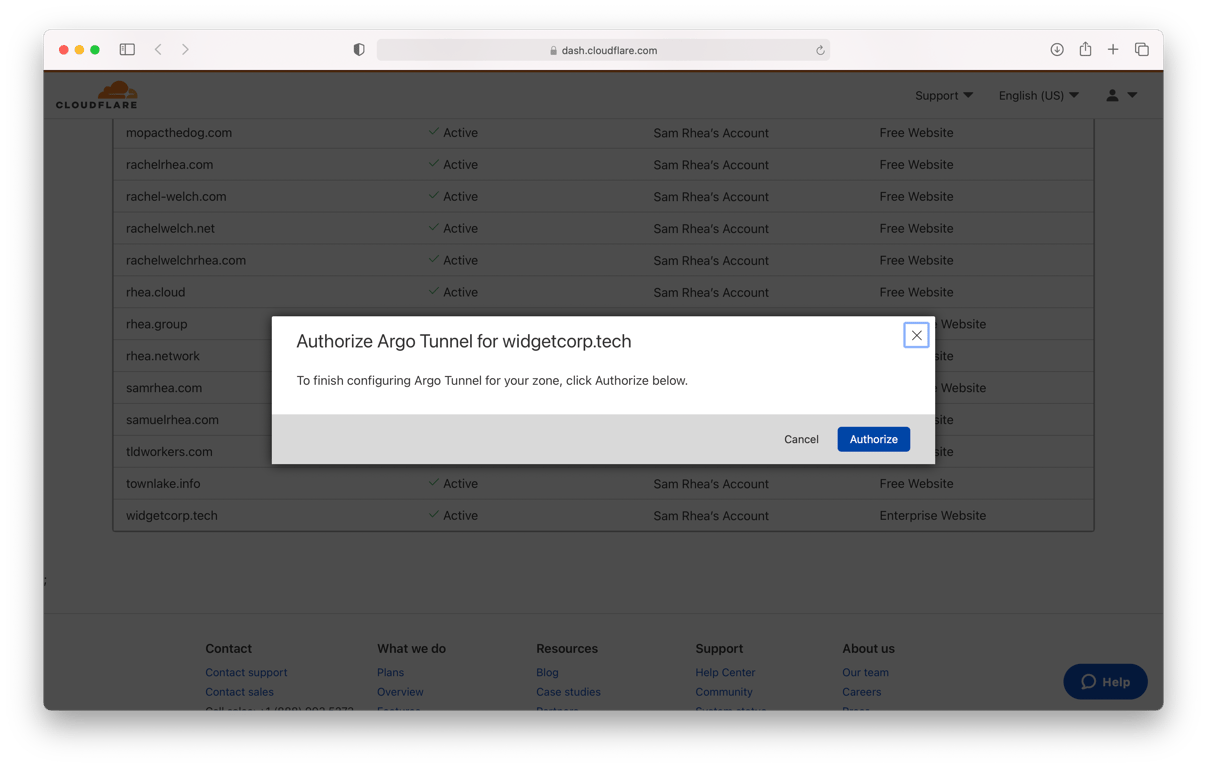This screenshot has width=1207, height=768.
Task: Open a new browser tab
Action: click(x=1113, y=49)
